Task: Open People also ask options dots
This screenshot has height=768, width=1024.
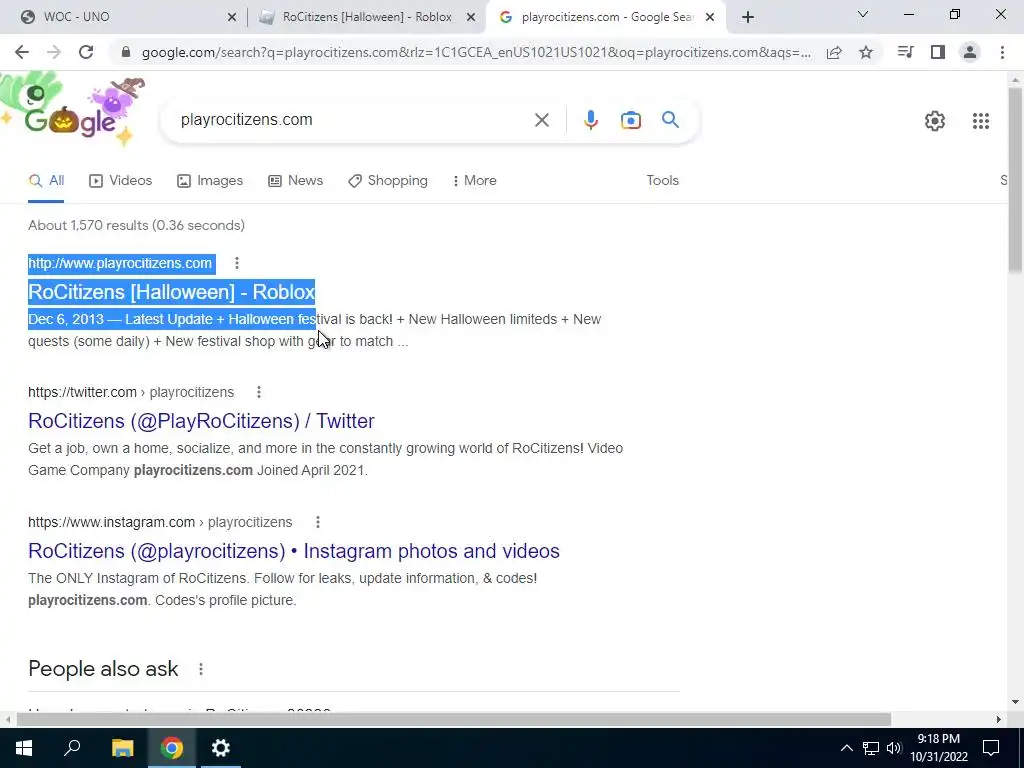Action: [x=201, y=669]
